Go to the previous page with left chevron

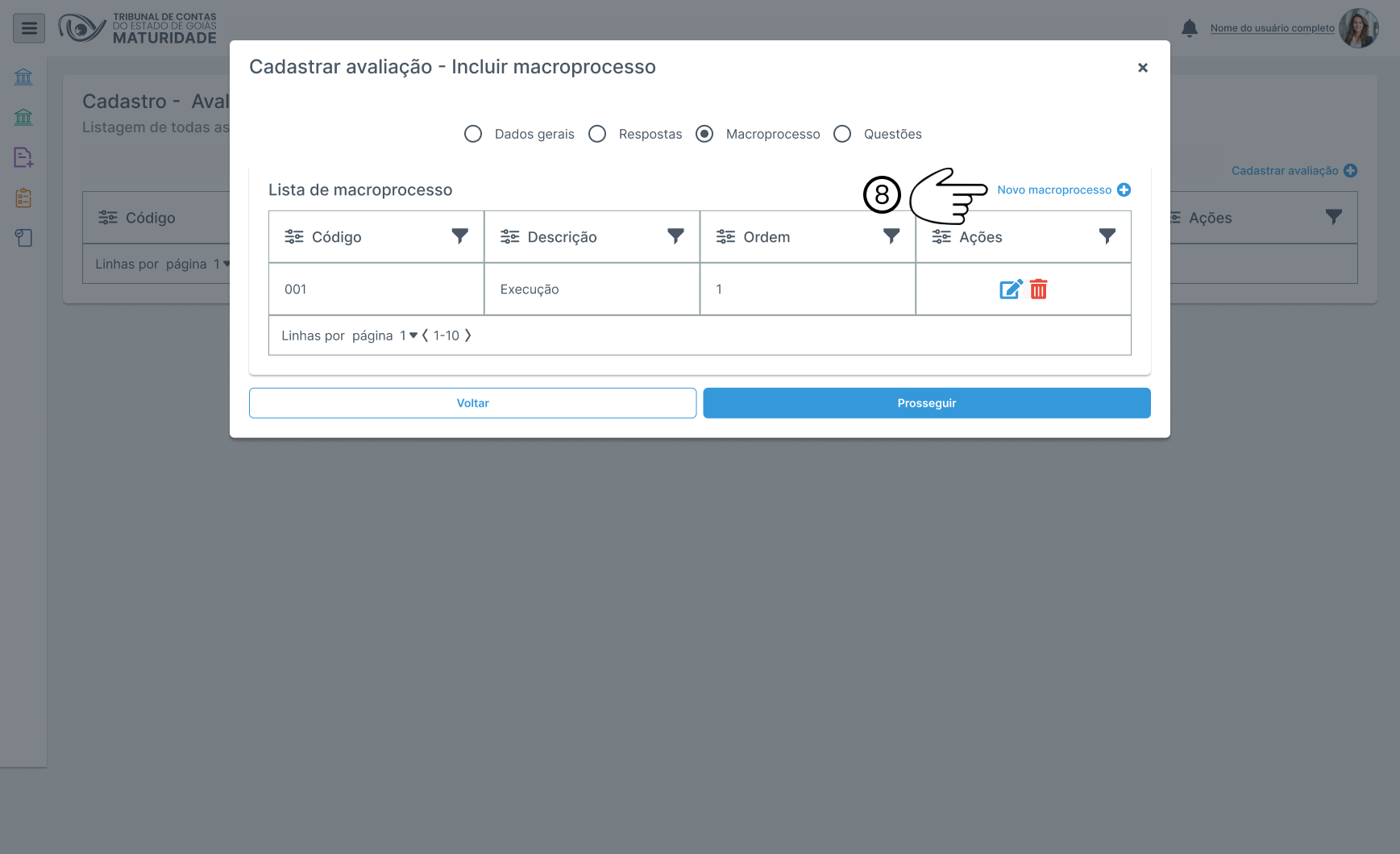(x=425, y=335)
